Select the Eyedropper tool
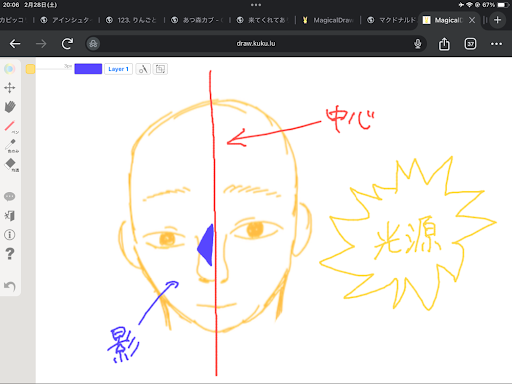512x384 pixels. pos(11,146)
